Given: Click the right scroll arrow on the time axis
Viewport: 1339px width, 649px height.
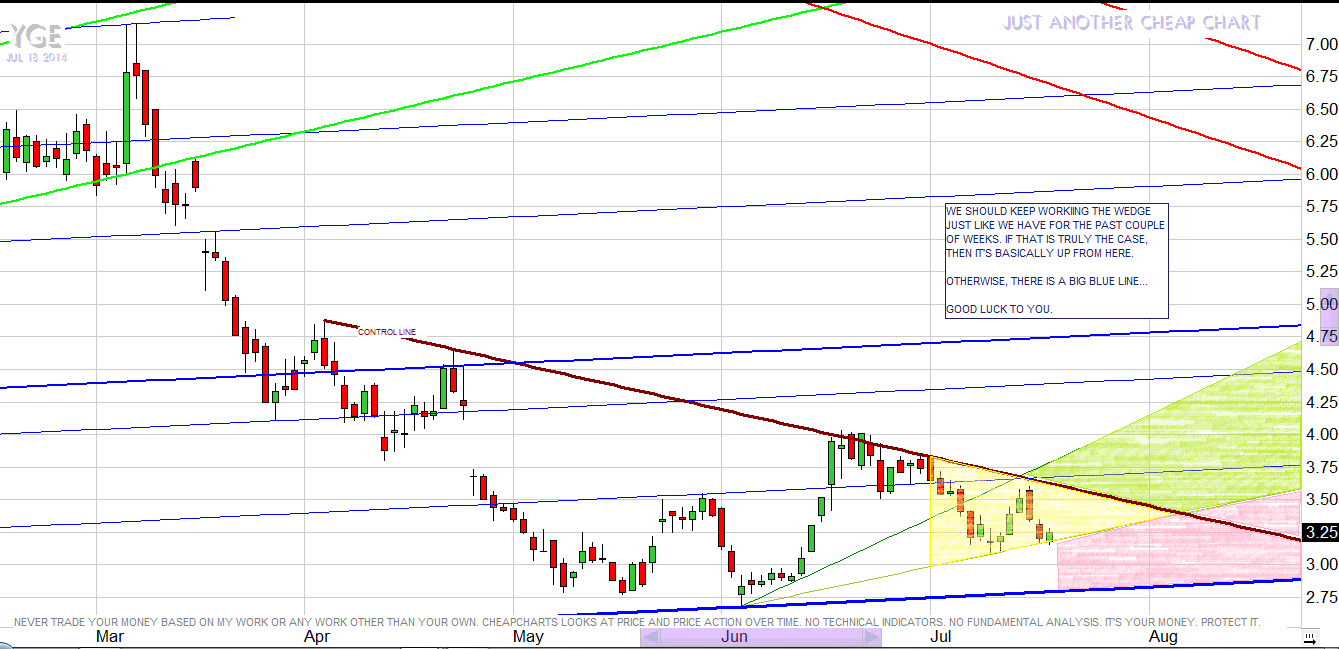Looking at the screenshot, I should coord(871,637).
